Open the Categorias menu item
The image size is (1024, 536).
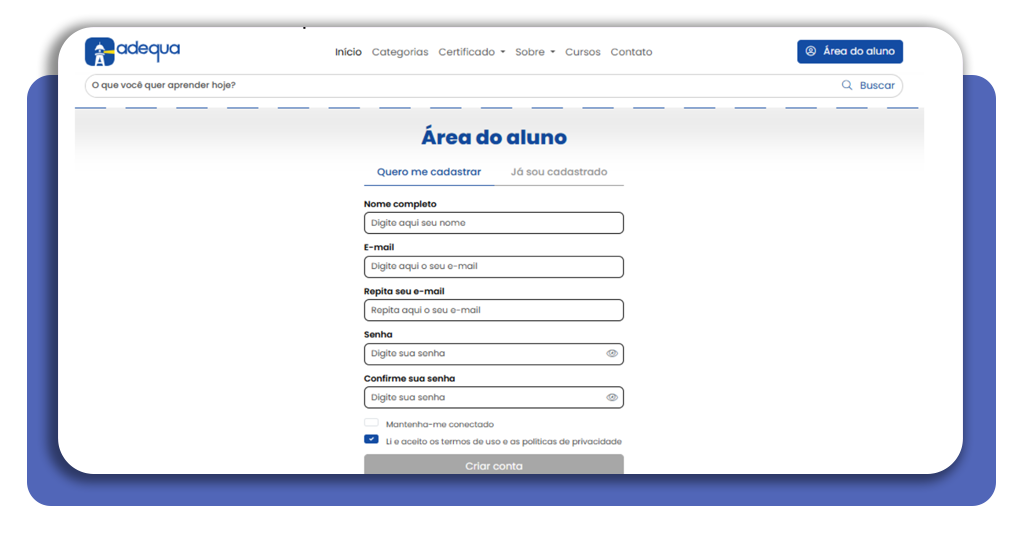(399, 52)
